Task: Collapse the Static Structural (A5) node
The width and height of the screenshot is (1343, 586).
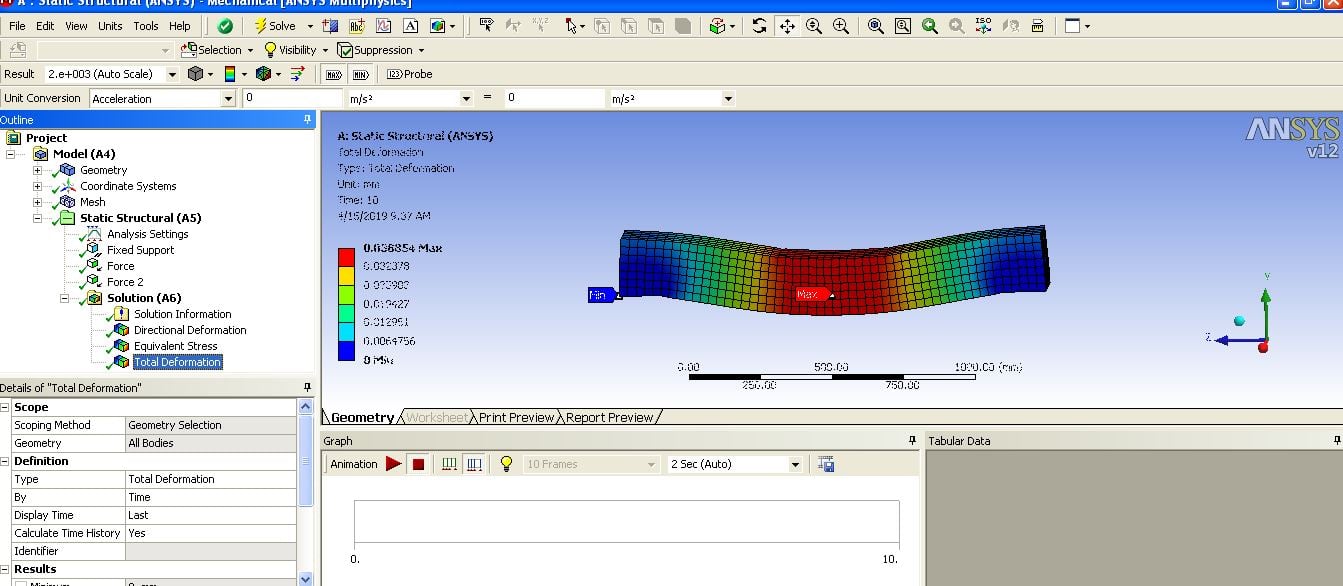Action: 38,218
